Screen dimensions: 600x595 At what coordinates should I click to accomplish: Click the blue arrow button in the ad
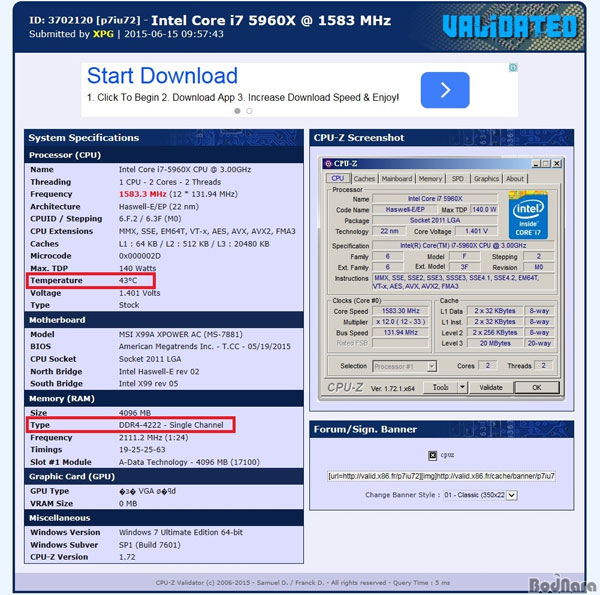(x=445, y=90)
